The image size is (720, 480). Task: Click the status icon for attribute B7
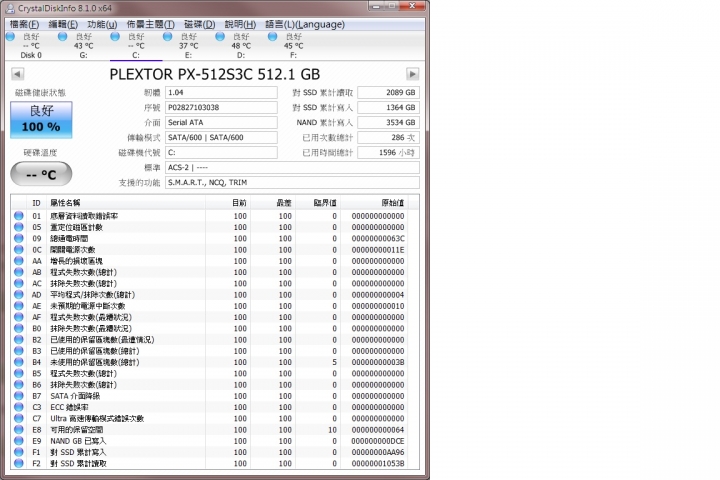point(19,395)
